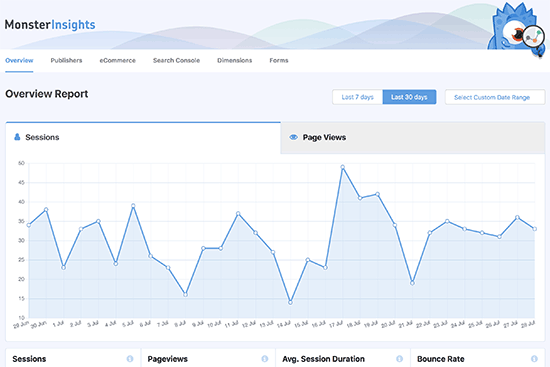Select the Last 30 days range
Viewport: 550px width, 367px height.
409,97
